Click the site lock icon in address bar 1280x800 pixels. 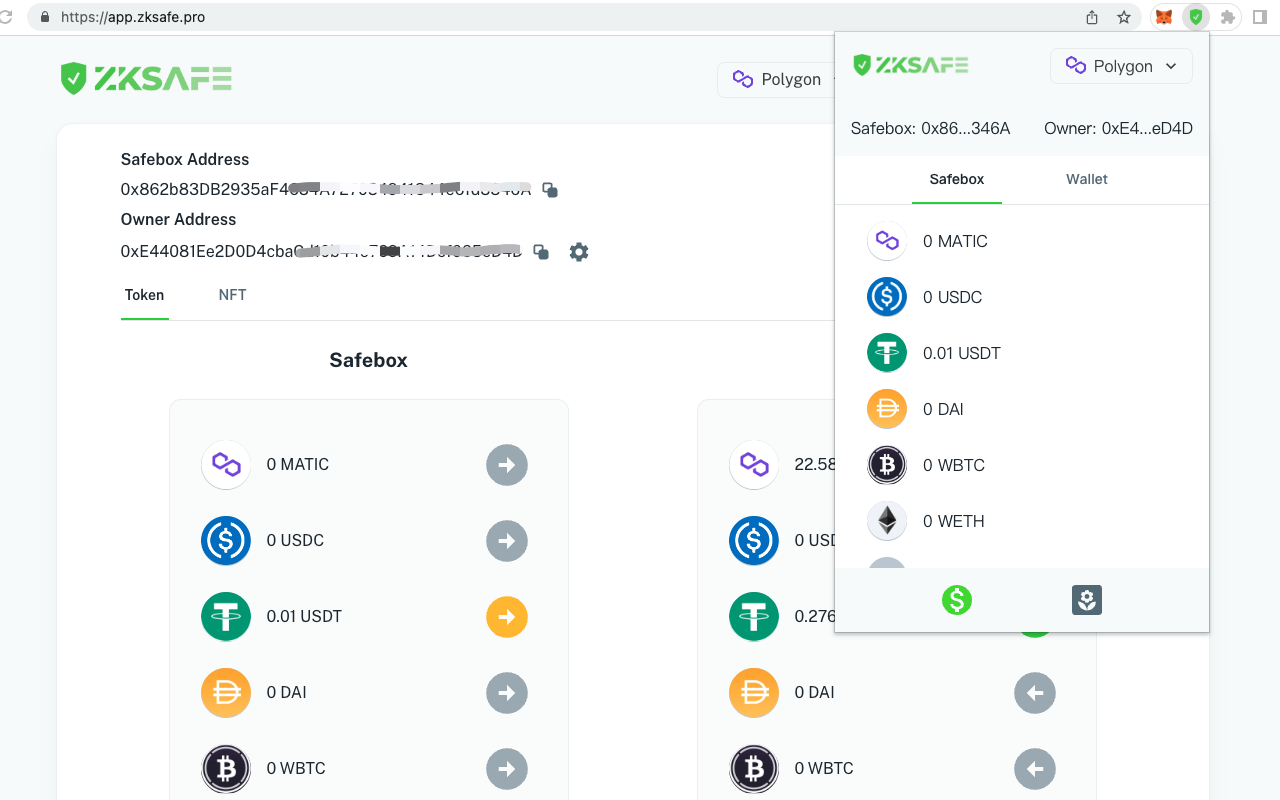point(44,17)
